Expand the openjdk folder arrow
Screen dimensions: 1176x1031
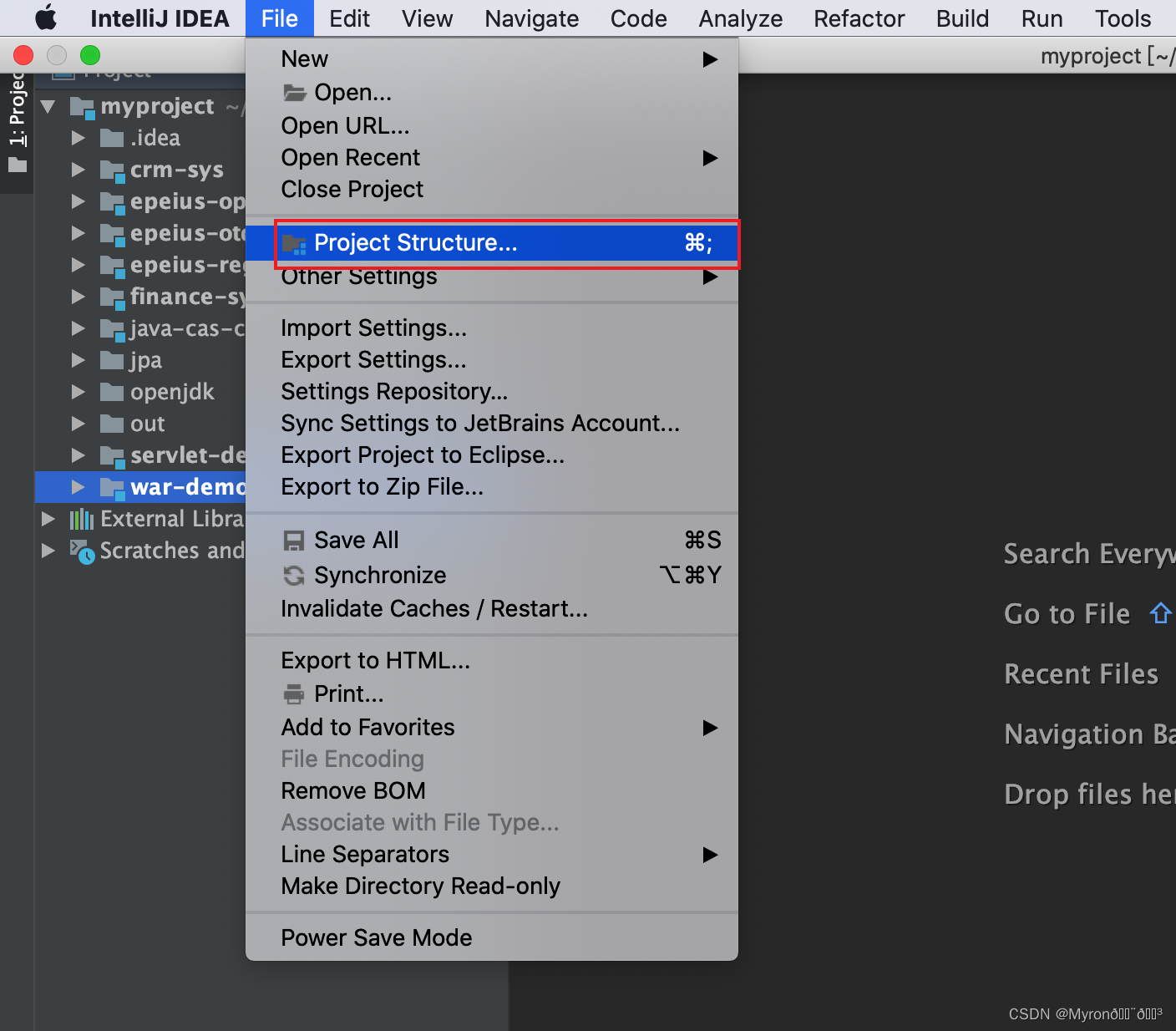point(79,393)
